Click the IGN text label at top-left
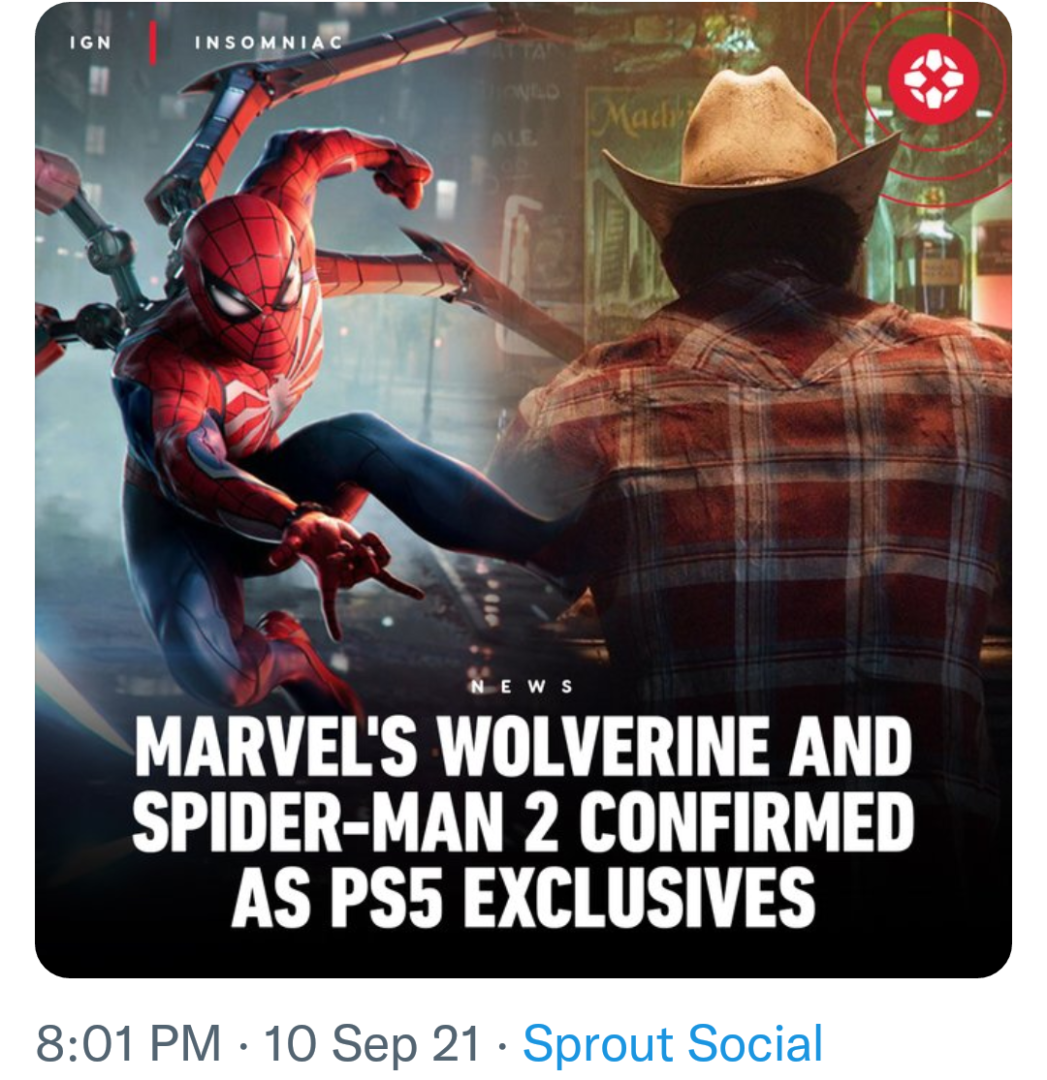Viewport: 1047px width, 1080px height. tap(91, 43)
